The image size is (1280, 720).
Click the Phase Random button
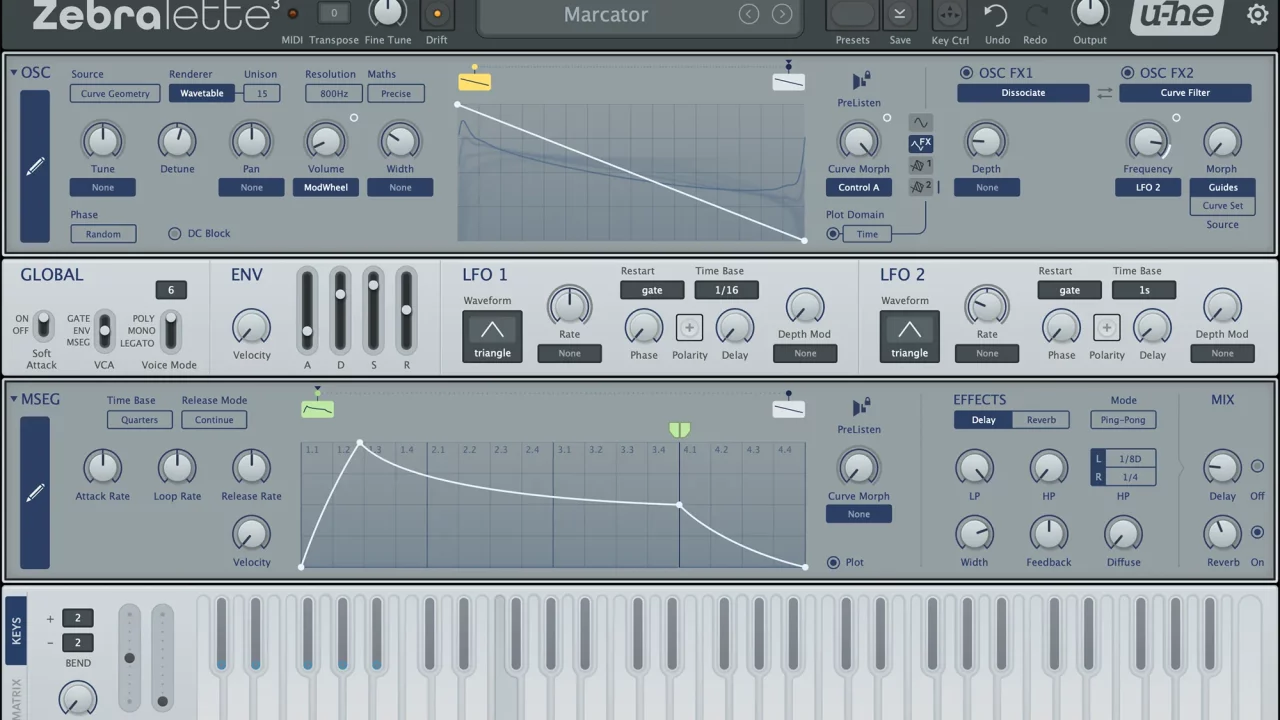(x=103, y=234)
